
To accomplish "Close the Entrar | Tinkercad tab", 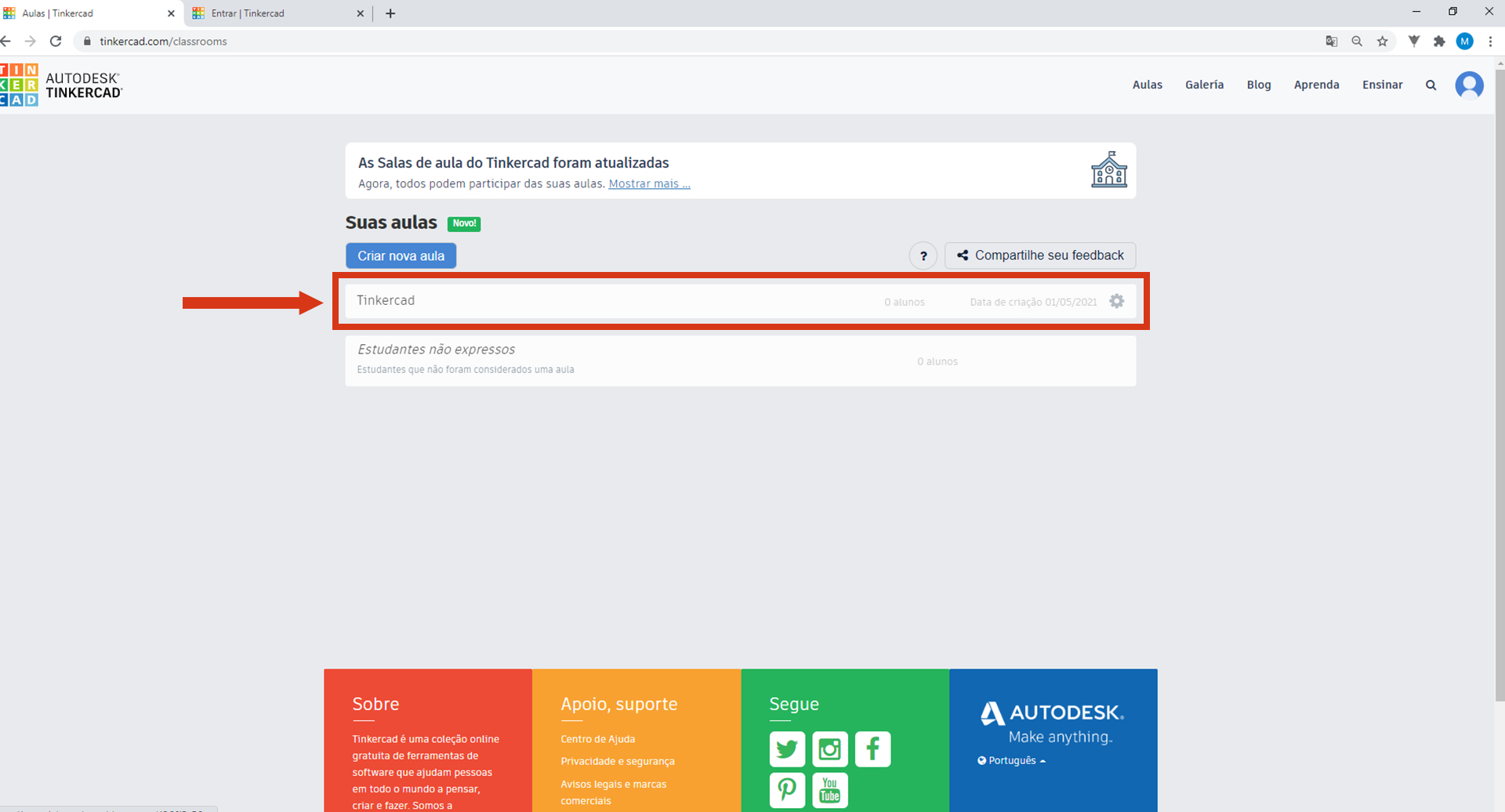I will pos(360,13).
